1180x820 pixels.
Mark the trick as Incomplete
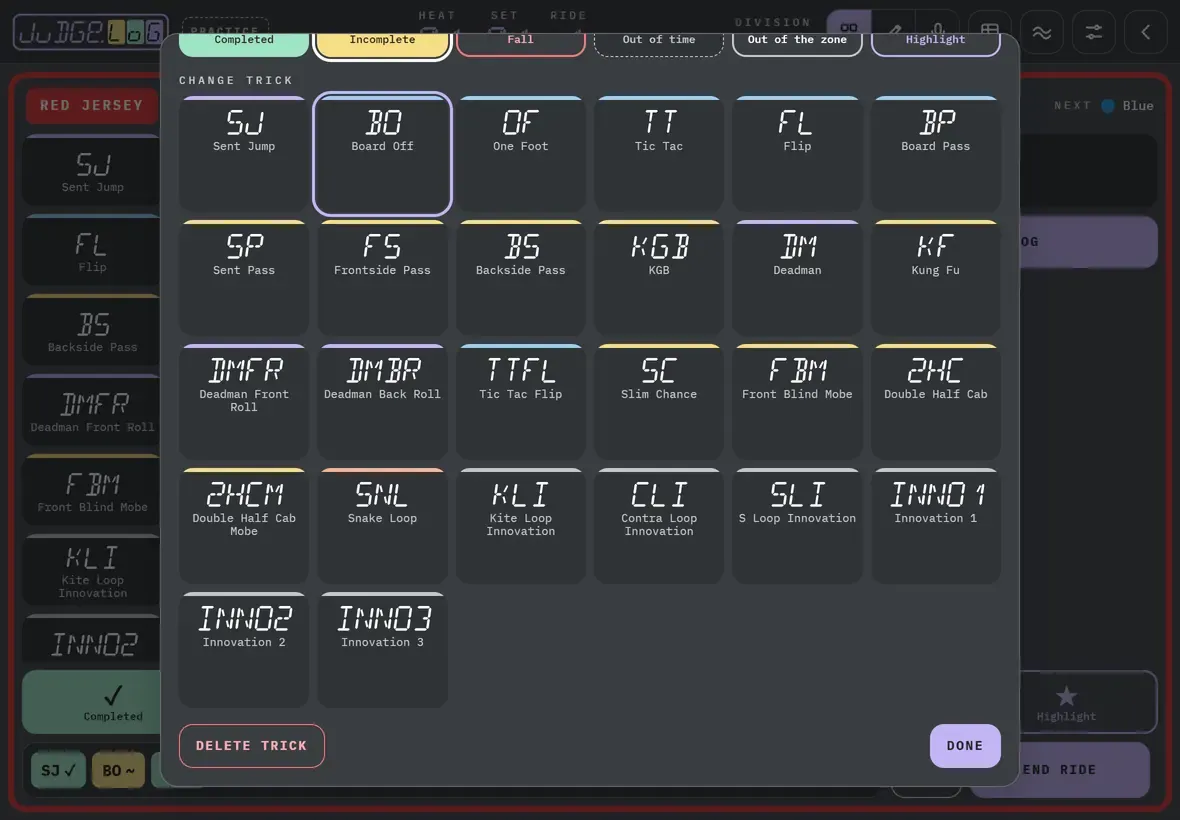(382, 44)
